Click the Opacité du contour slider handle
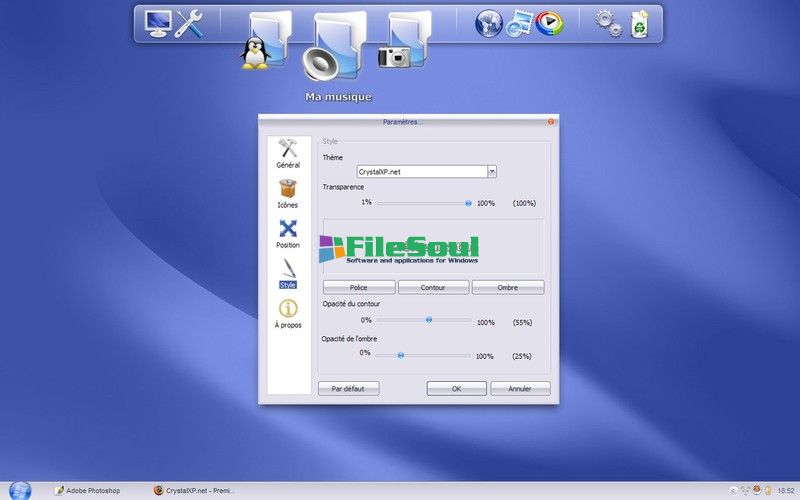The image size is (800, 500). (429, 320)
